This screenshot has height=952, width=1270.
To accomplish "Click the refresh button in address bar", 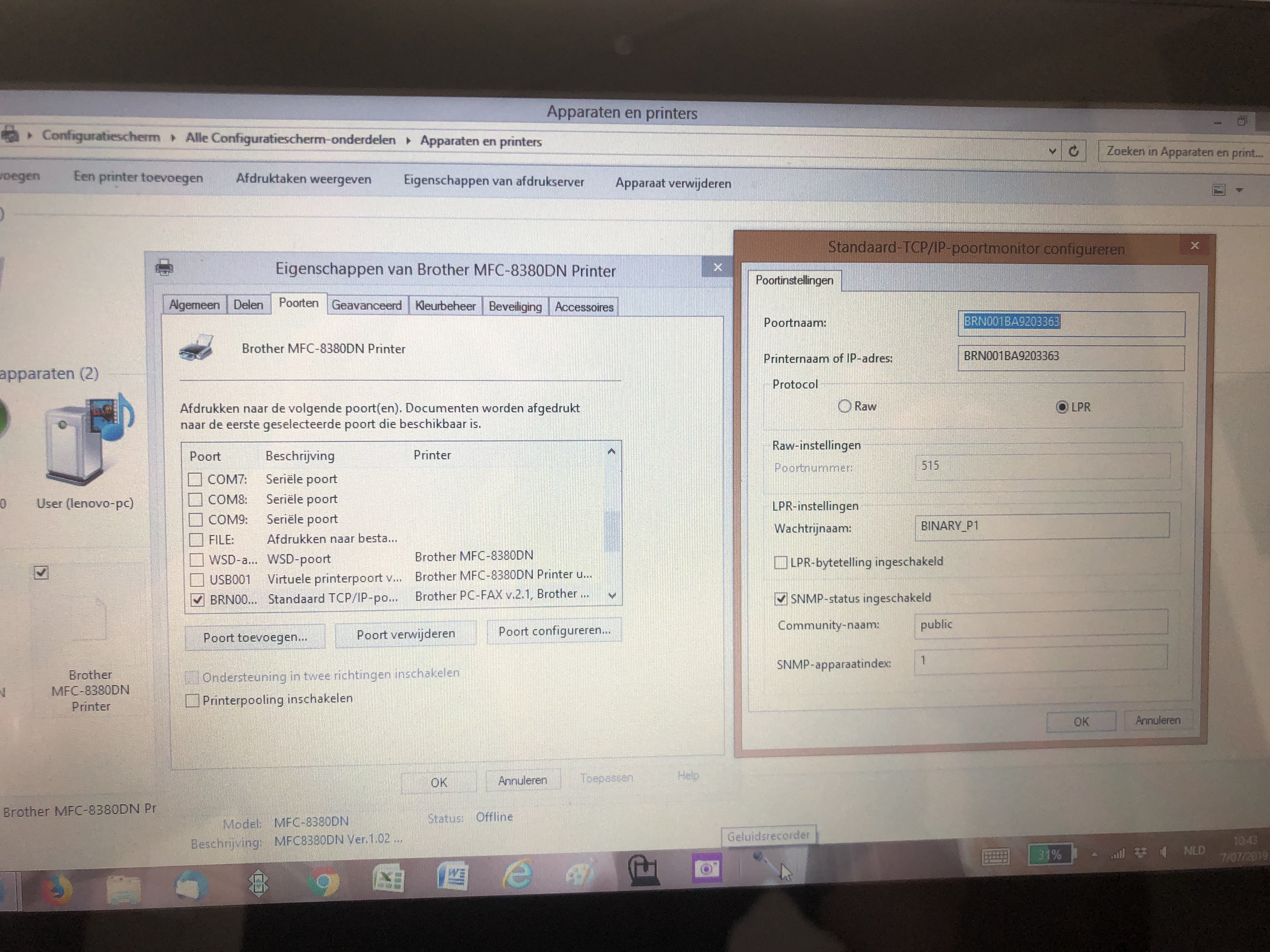I will (x=1074, y=151).
